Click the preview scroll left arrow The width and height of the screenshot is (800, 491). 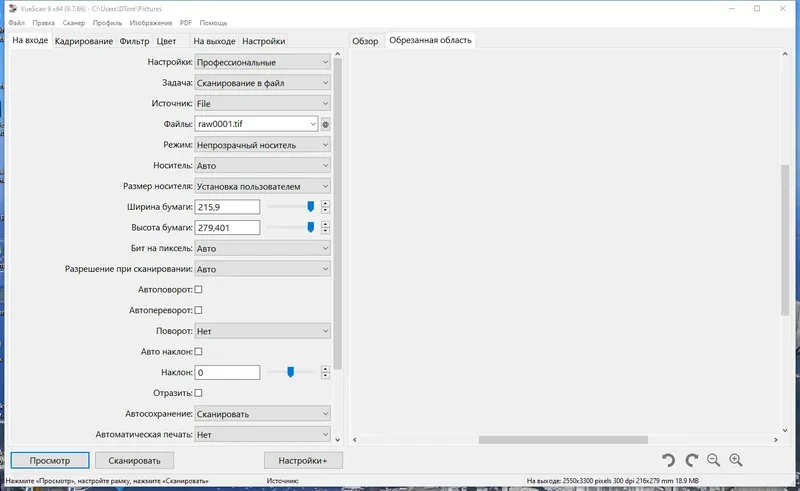pyautogui.click(x=355, y=439)
